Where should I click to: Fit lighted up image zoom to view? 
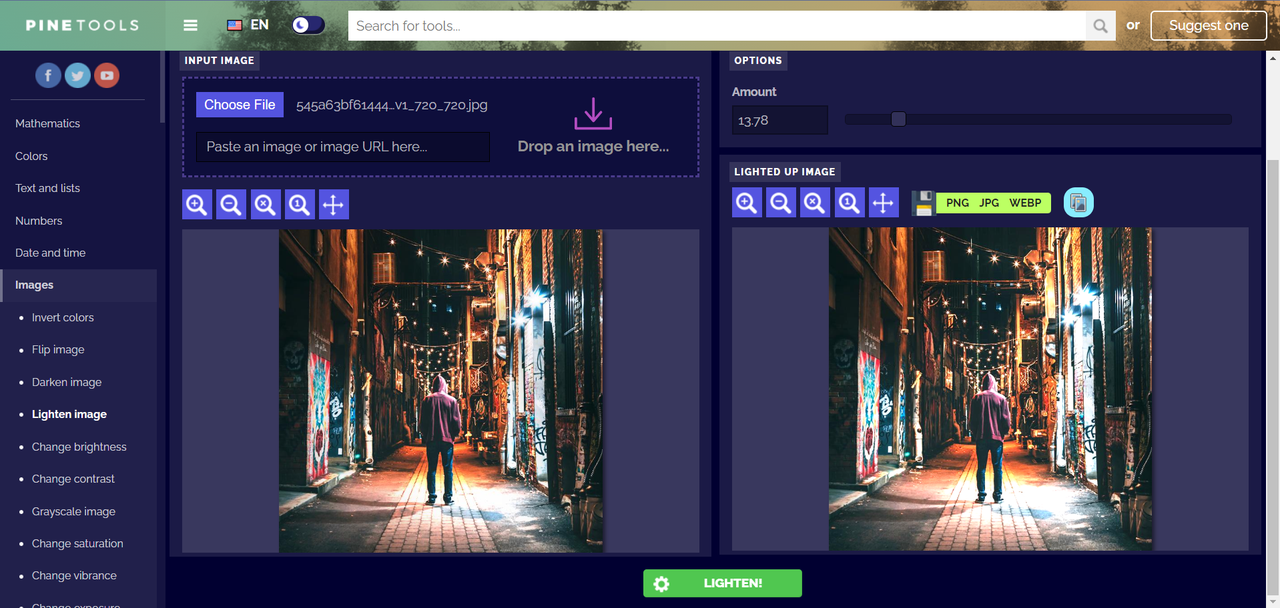click(x=815, y=203)
